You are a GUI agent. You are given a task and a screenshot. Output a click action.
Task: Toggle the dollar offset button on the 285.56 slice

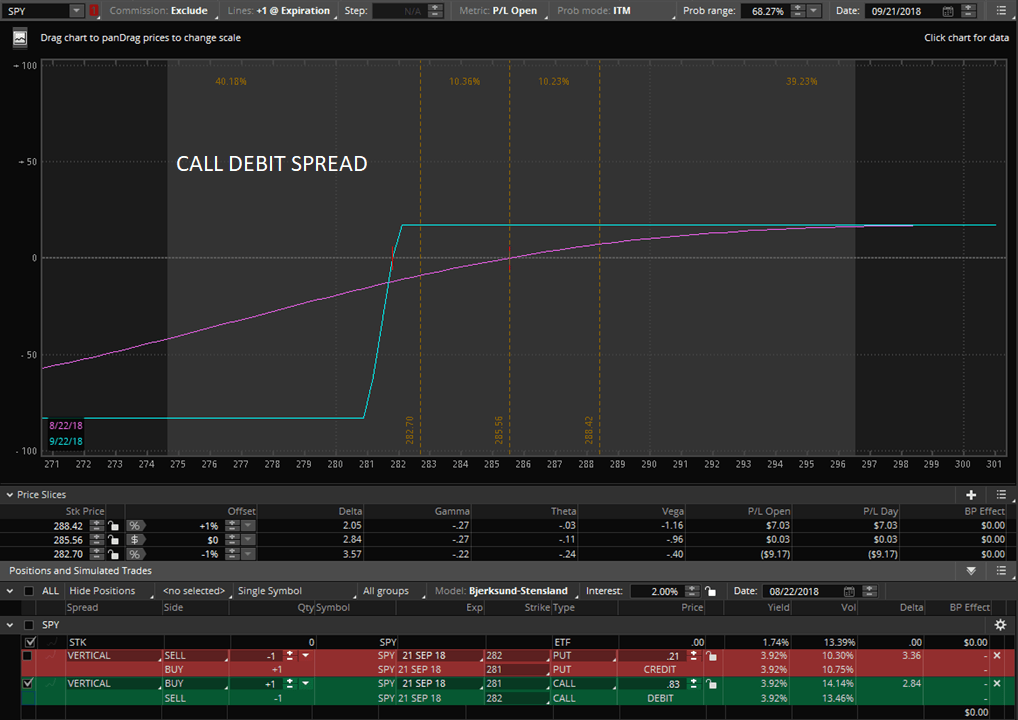click(136, 539)
